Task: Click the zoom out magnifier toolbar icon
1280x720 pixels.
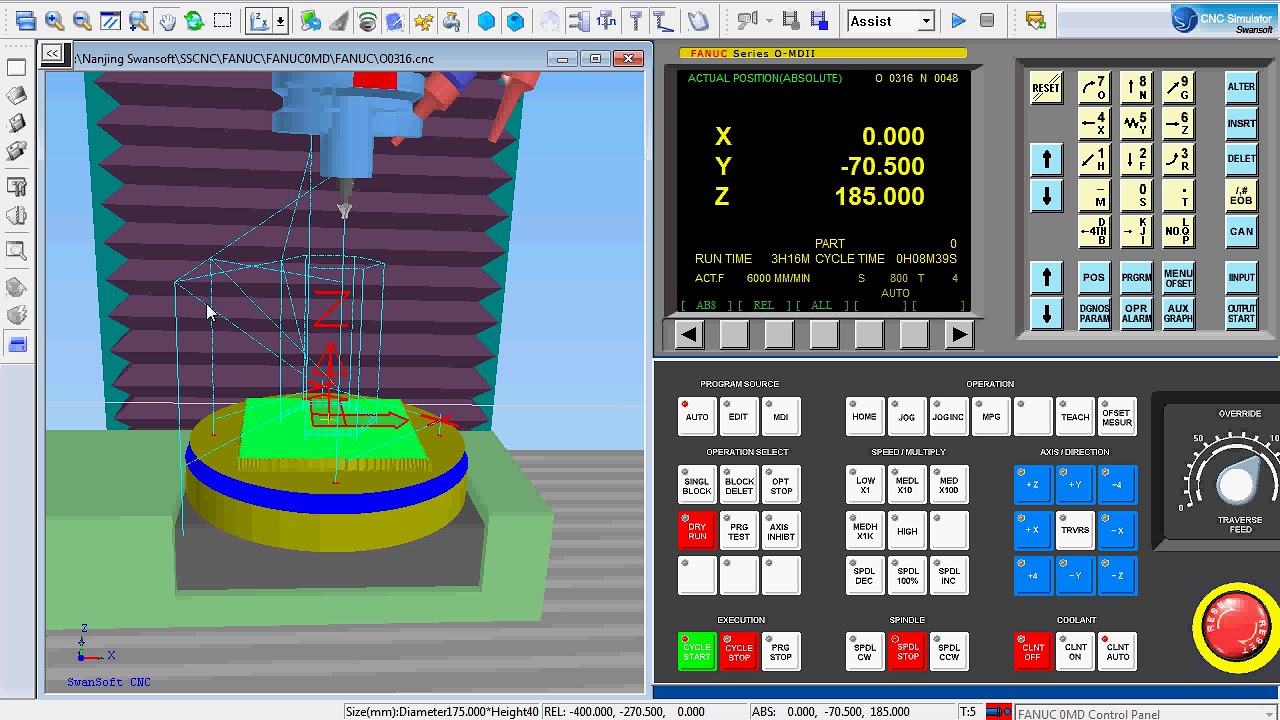Action: [82, 20]
